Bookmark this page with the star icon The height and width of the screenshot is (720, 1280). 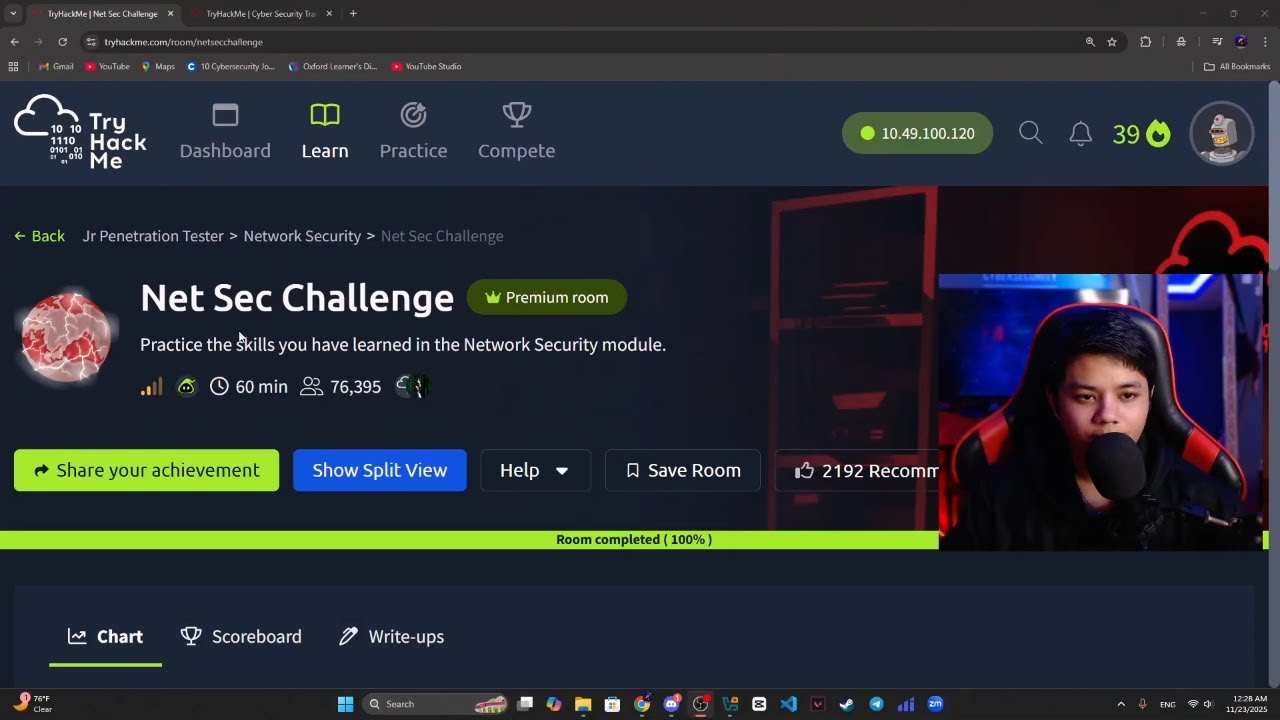click(1112, 42)
